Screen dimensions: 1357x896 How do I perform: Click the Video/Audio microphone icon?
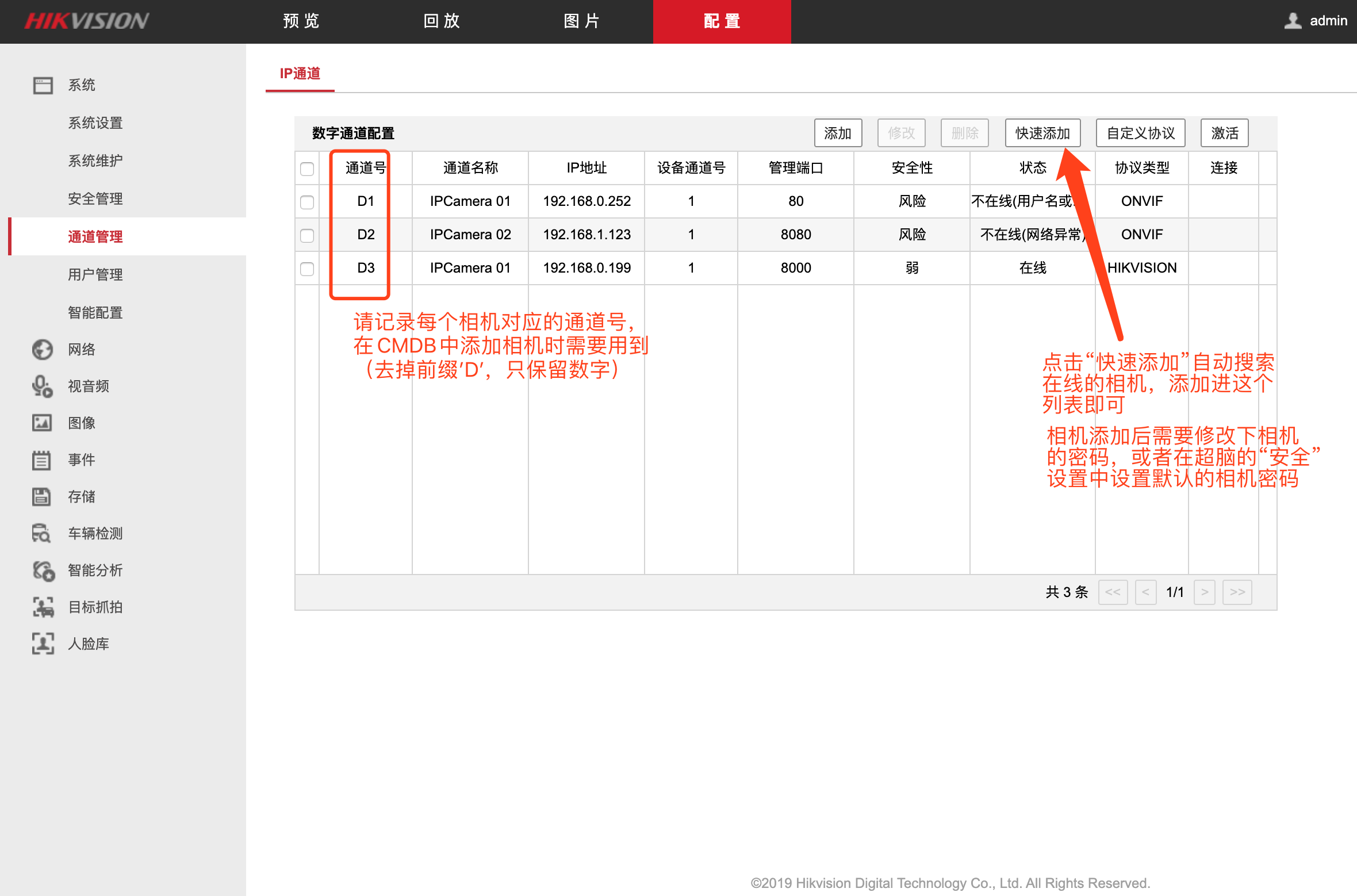pyautogui.click(x=43, y=386)
